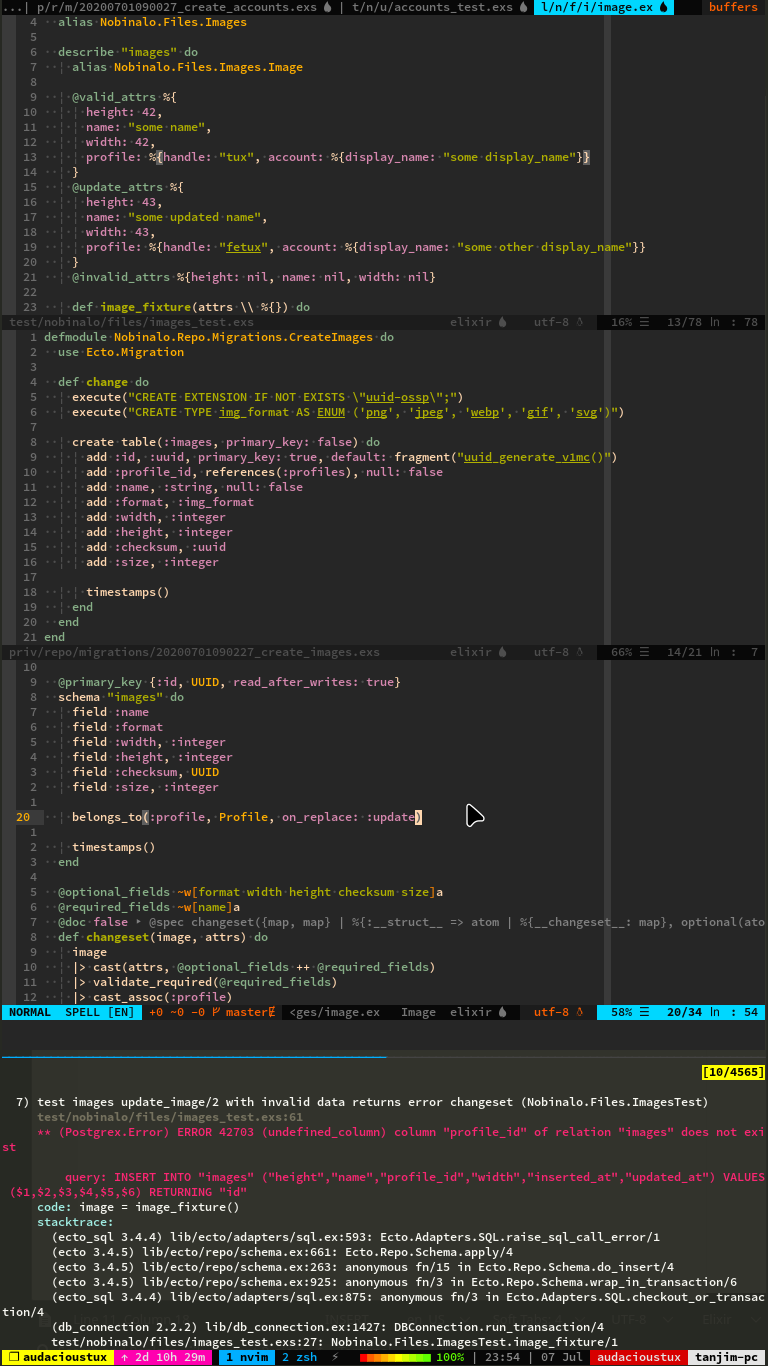Click the 'schema "images" do' line
768x1366 pixels.
(121, 697)
